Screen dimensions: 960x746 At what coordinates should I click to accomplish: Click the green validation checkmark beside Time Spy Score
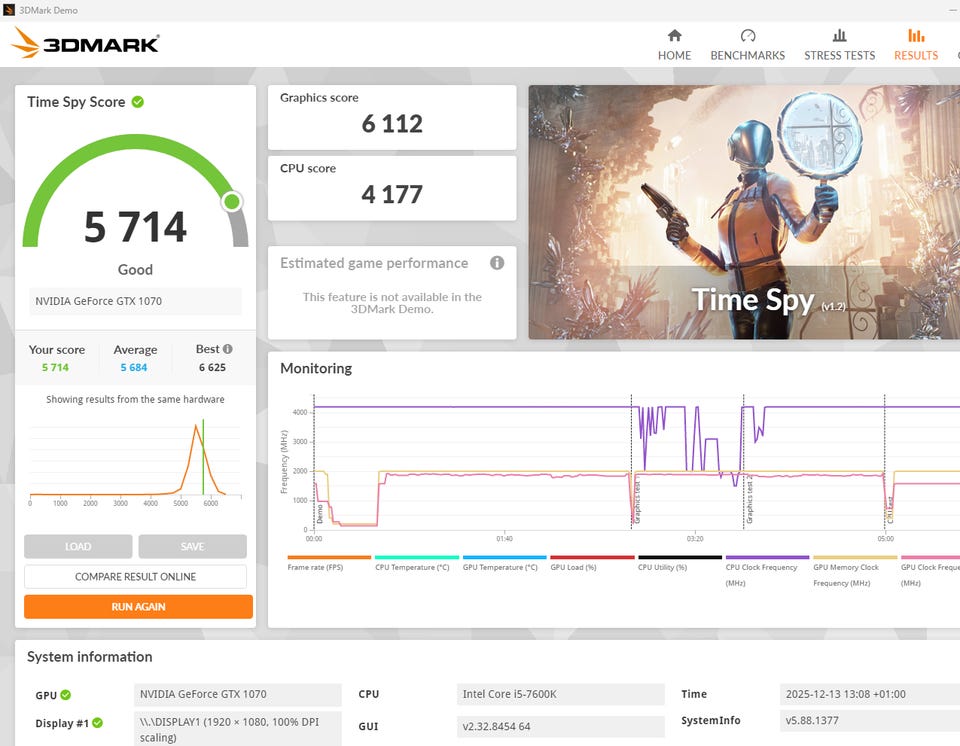138,102
